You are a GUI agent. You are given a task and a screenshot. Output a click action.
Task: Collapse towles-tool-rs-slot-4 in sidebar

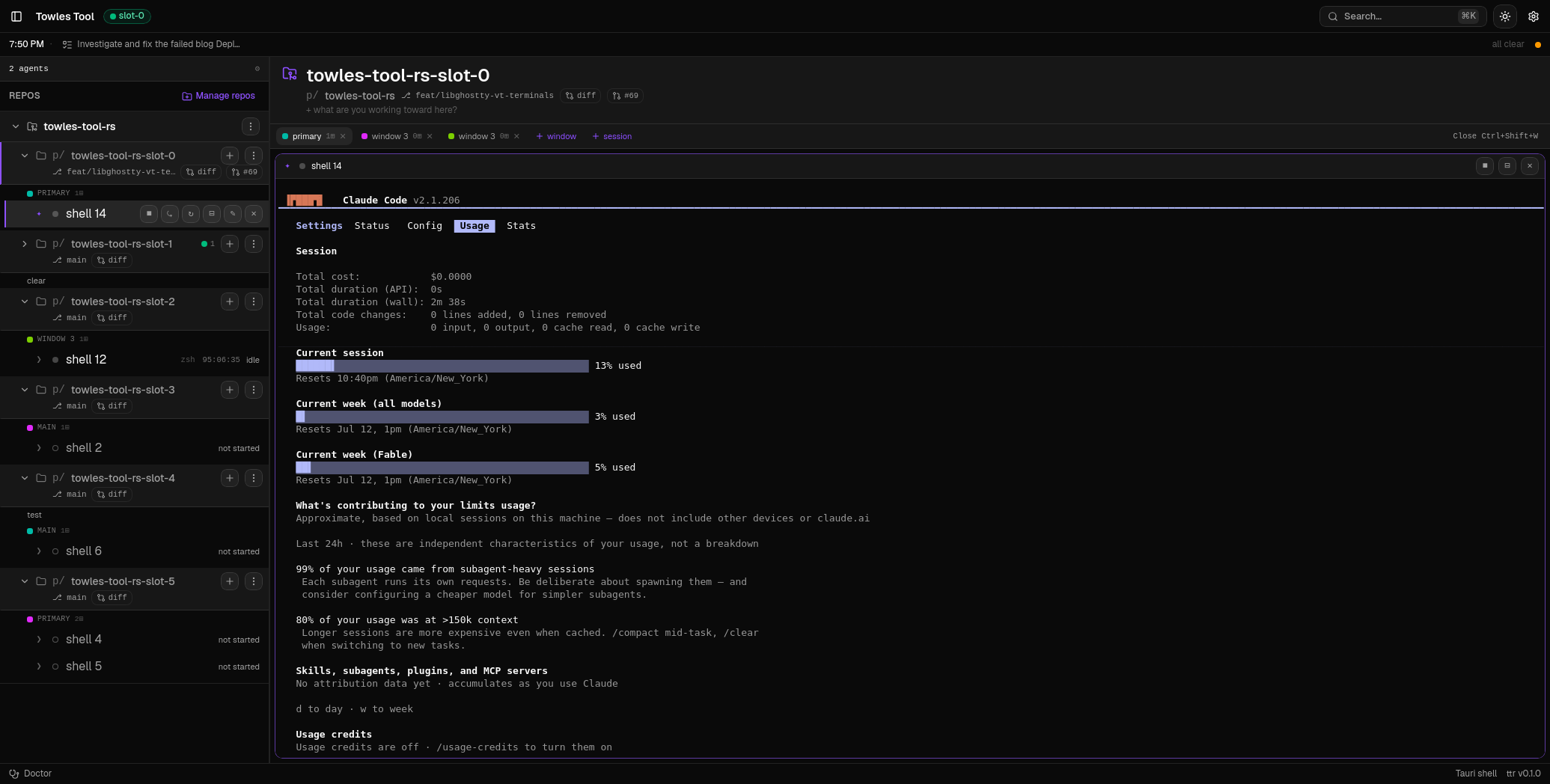pyautogui.click(x=25, y=478)
